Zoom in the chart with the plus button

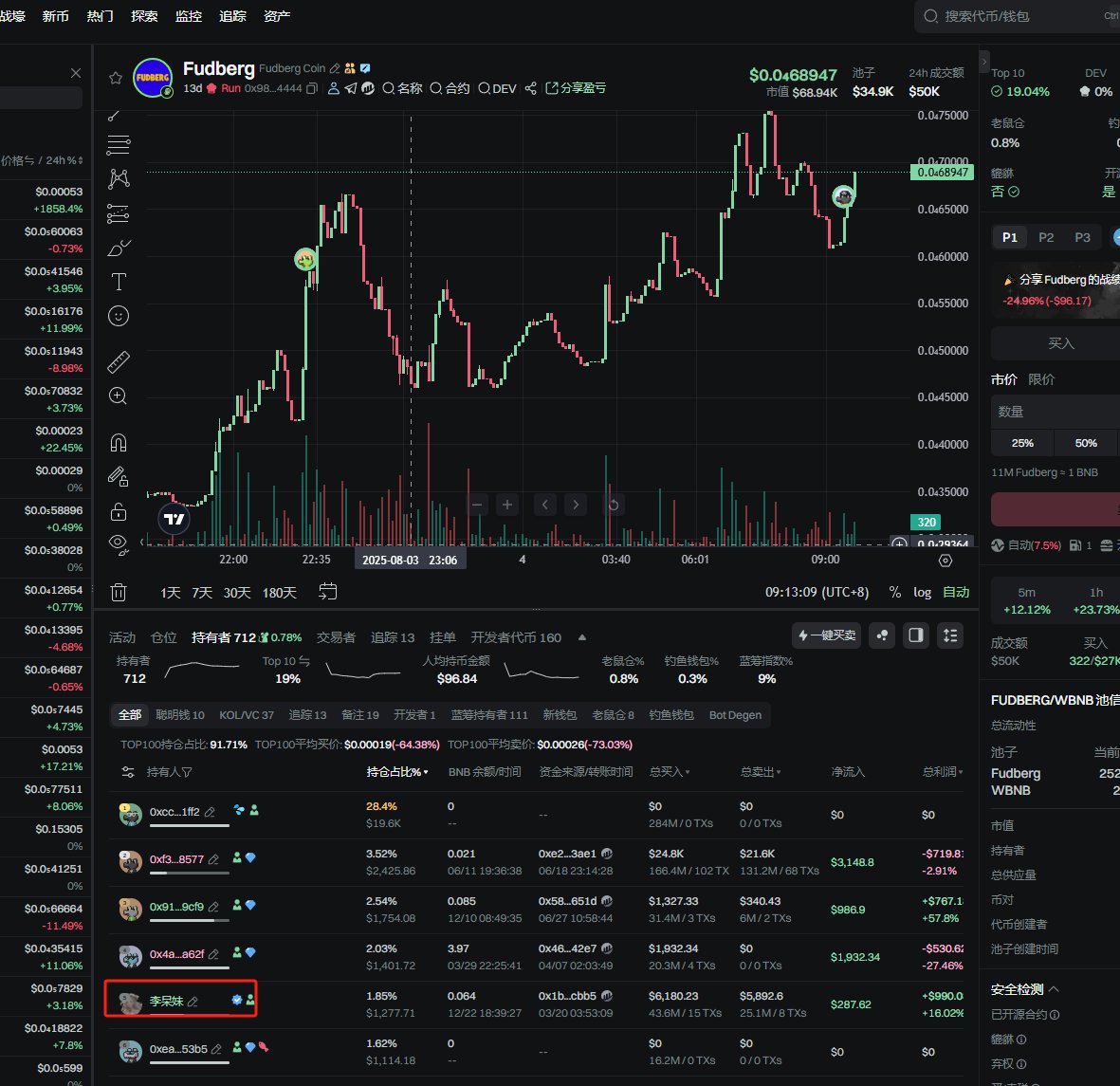(507, 505)
